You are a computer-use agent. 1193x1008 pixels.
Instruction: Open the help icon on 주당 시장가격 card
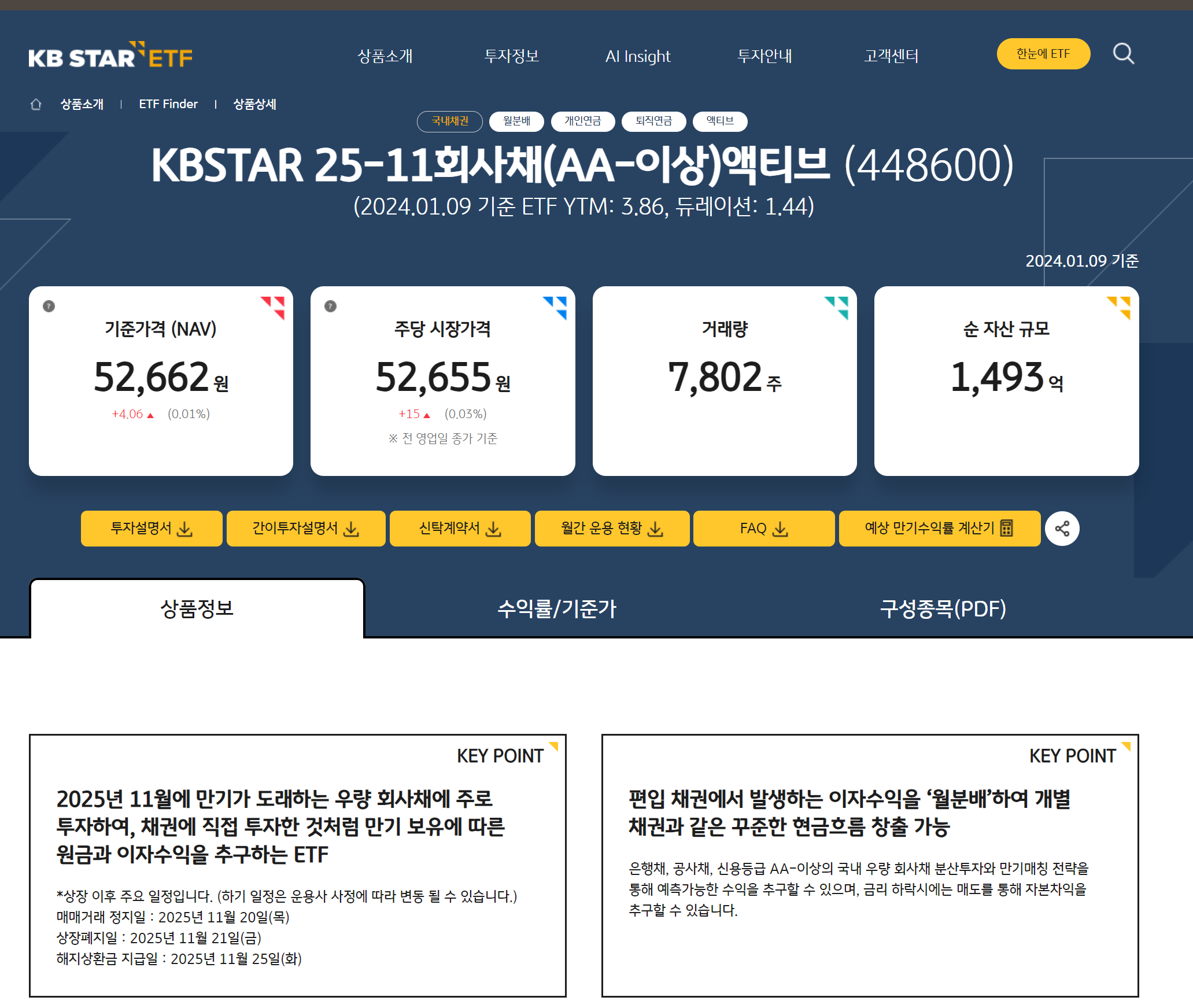click(331, 306)
